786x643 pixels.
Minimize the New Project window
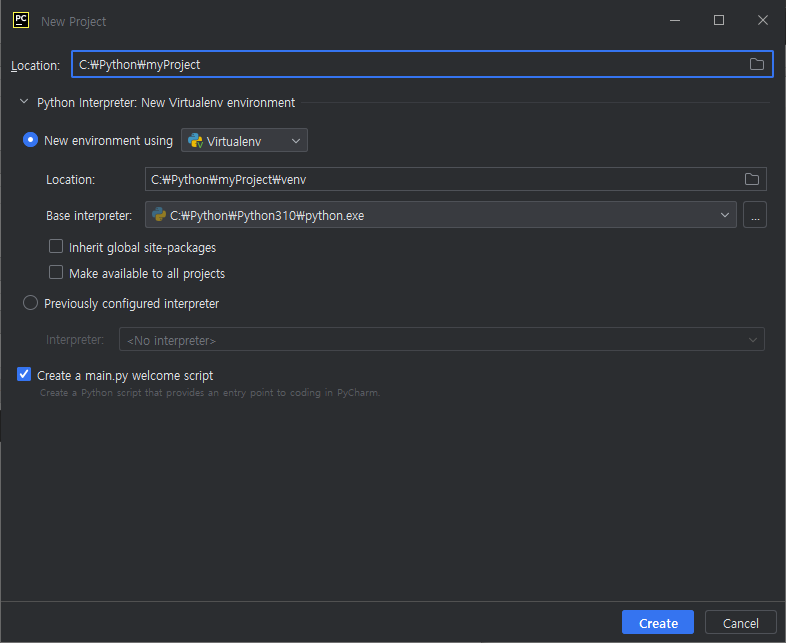(x=675, y=21)
